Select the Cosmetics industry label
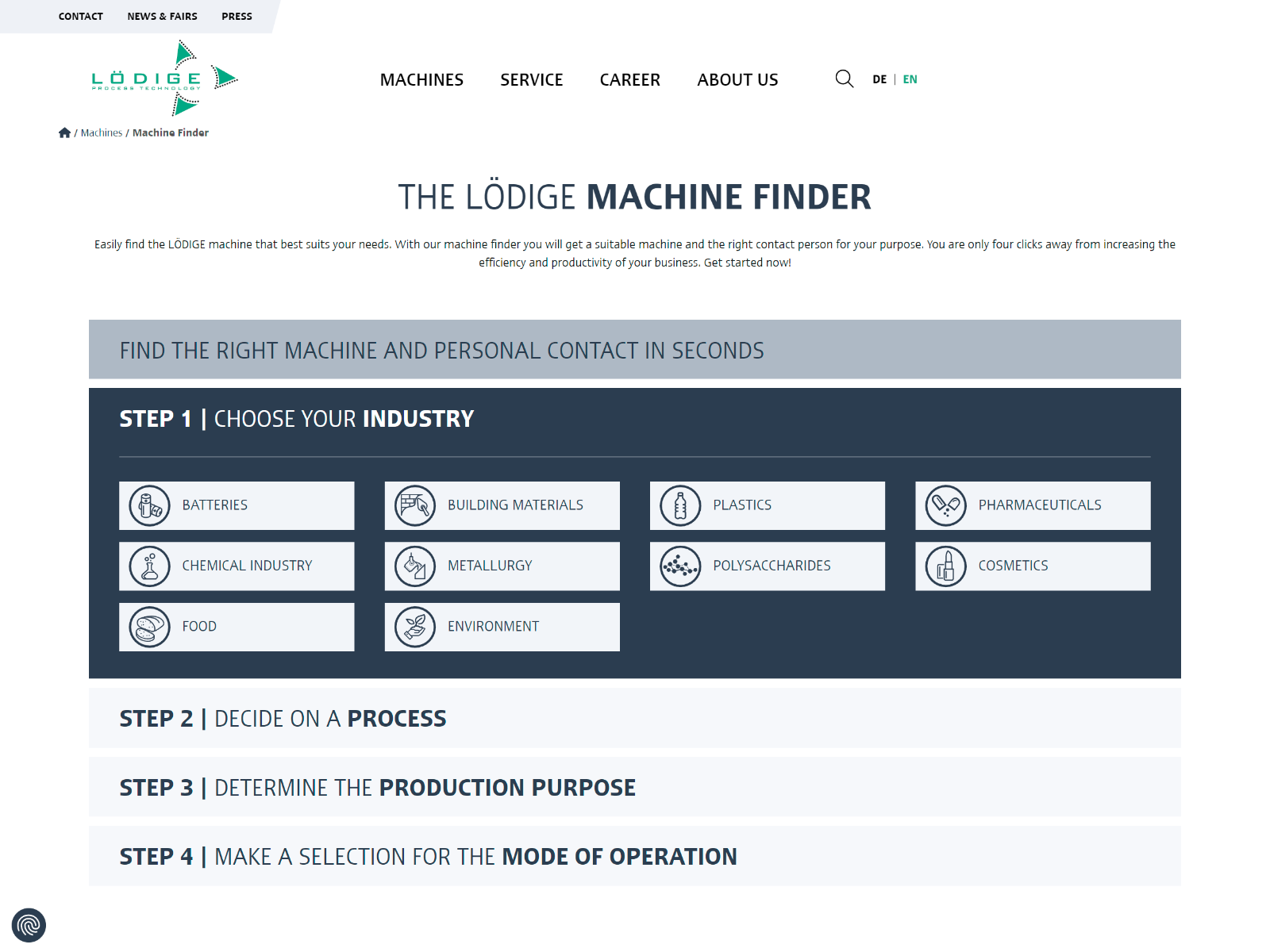Screen dimensions: 1270x952 1013,566
